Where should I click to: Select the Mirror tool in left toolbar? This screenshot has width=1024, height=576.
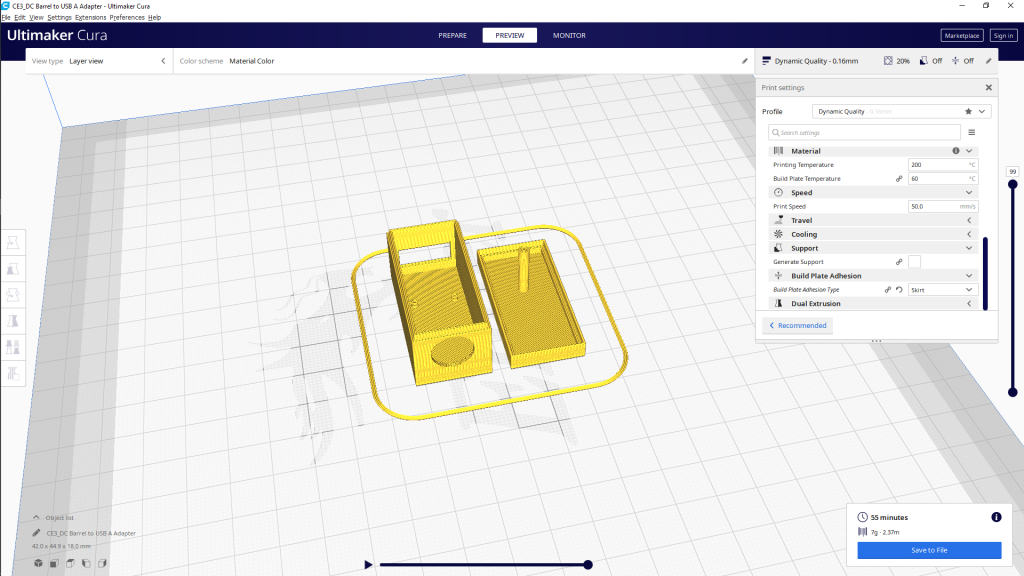pyautogui.click(x=14, y=321)
